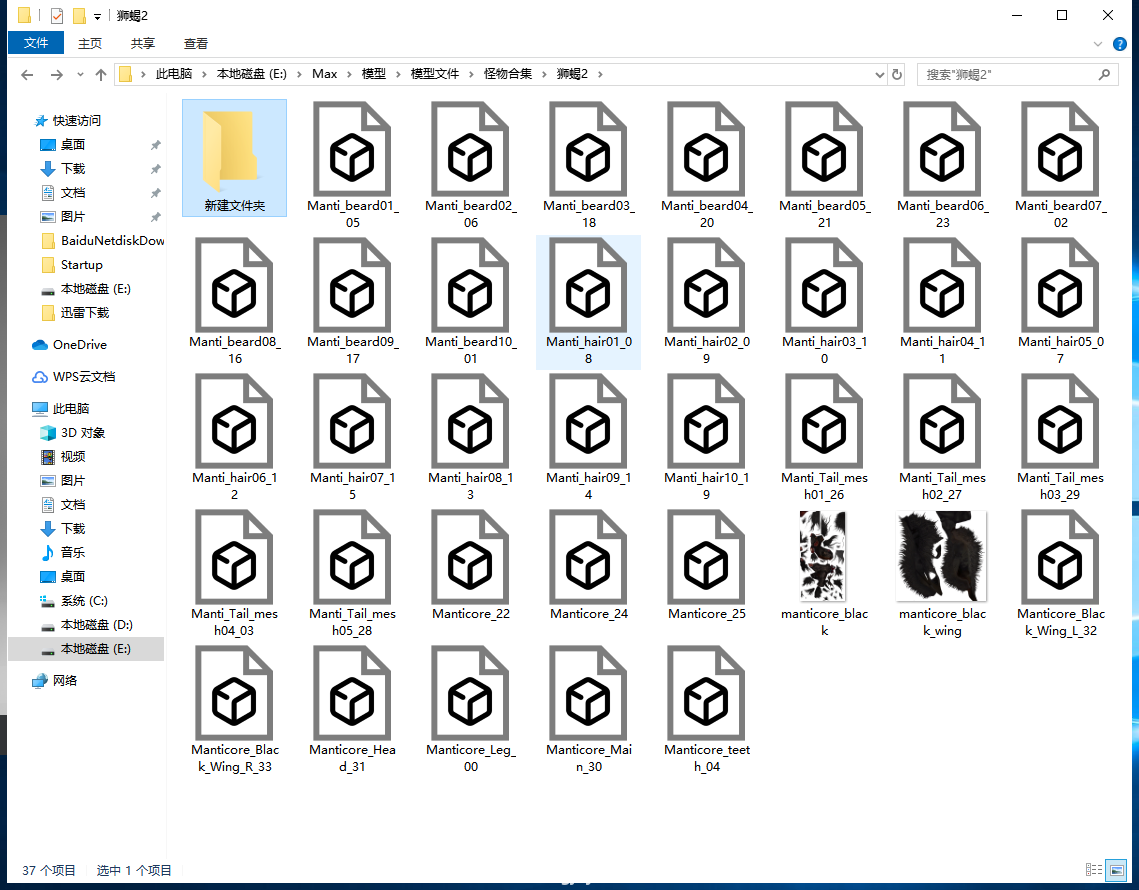The height and width of the screenshot is (890, 1139).
Task: Click the OneDrive cloud icon in sidebar
Action: 40,345
